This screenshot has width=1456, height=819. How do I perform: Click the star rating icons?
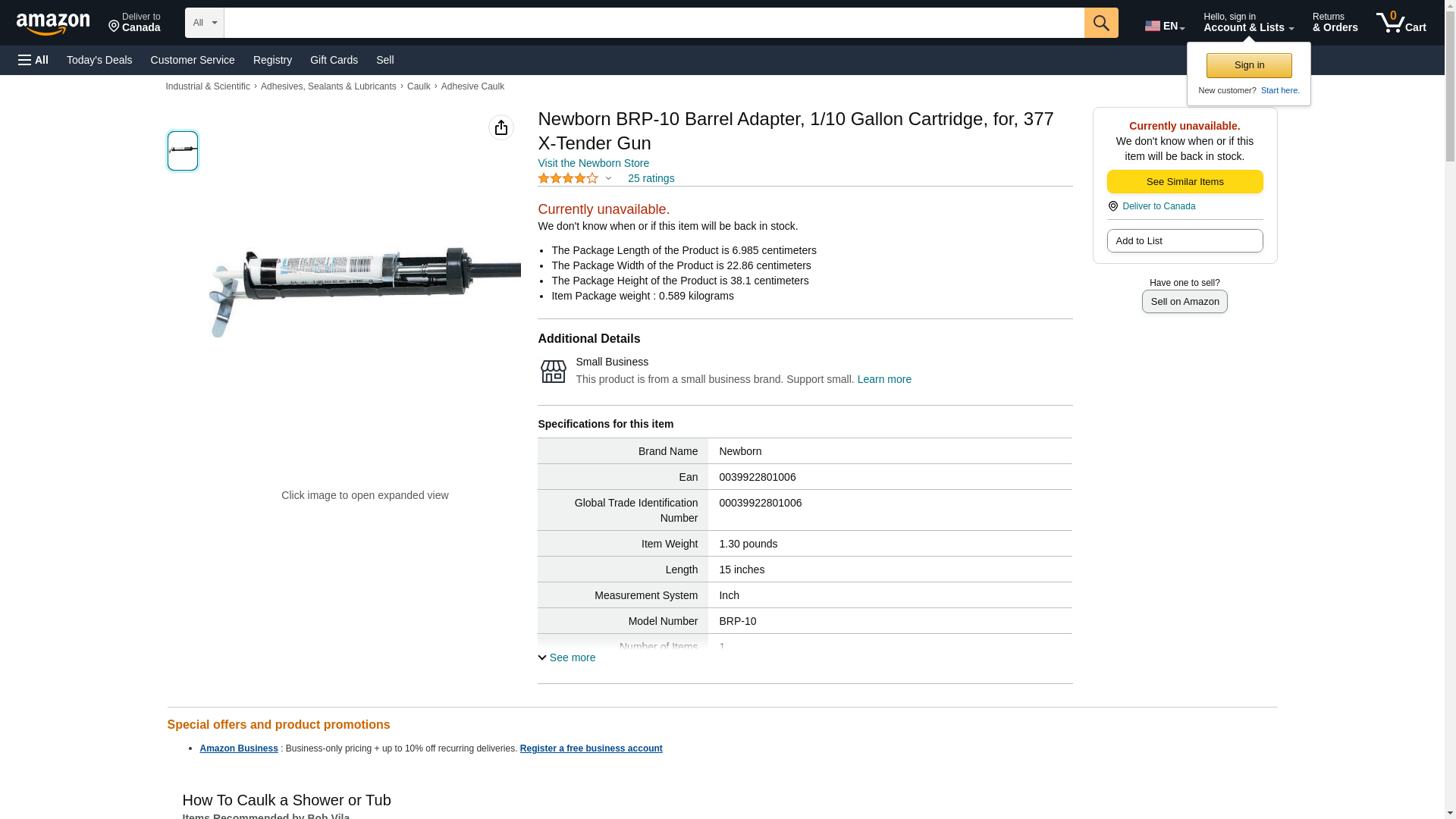pos(568,178)
